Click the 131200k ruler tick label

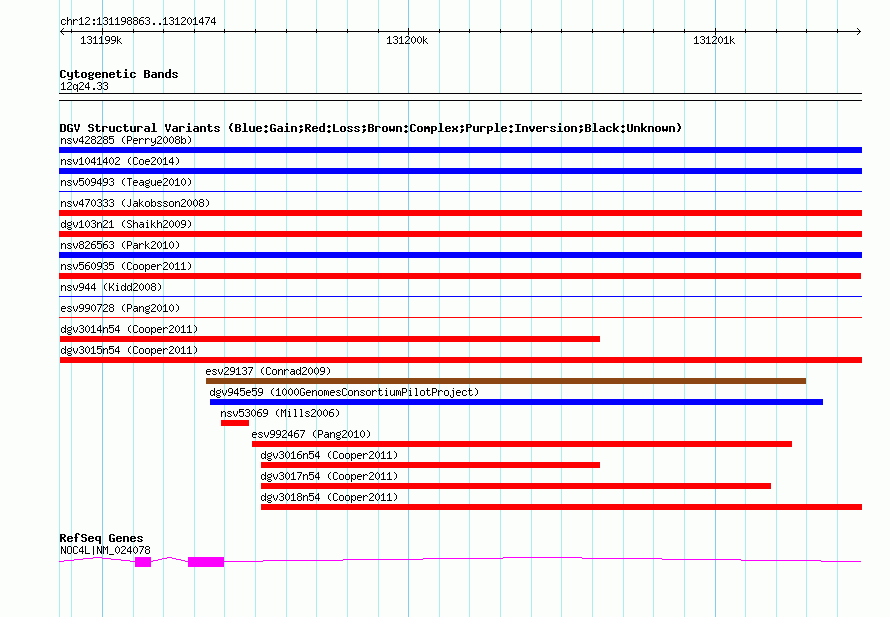pyautogui.click(x=407, y=40)
